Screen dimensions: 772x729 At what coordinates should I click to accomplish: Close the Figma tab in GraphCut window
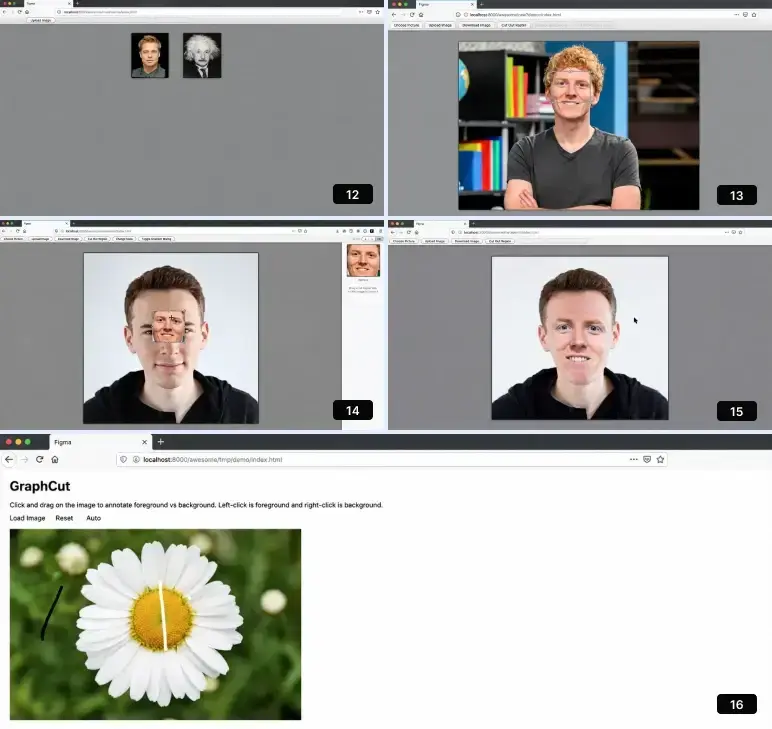click(144, 442)
